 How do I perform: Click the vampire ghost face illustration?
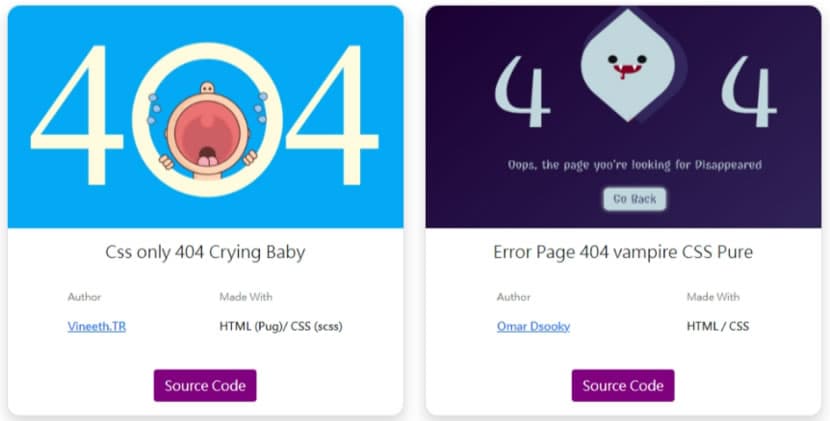point(628,66)
